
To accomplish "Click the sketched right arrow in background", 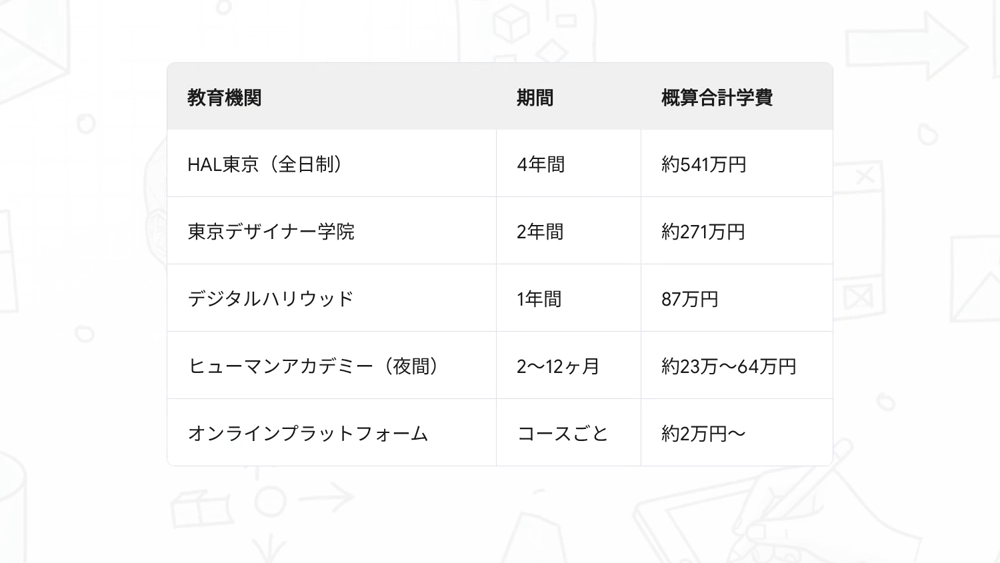I will click(x=905, y=46).
